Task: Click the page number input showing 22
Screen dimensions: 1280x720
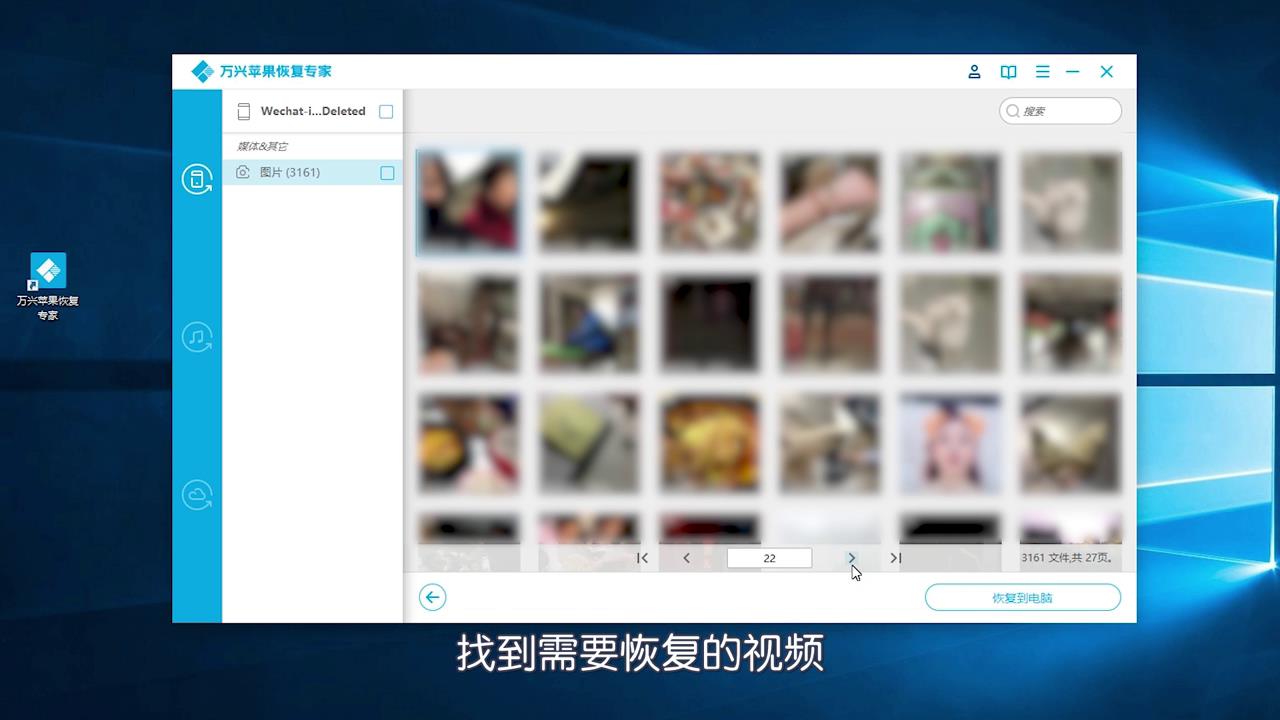Action: (769, 558)
